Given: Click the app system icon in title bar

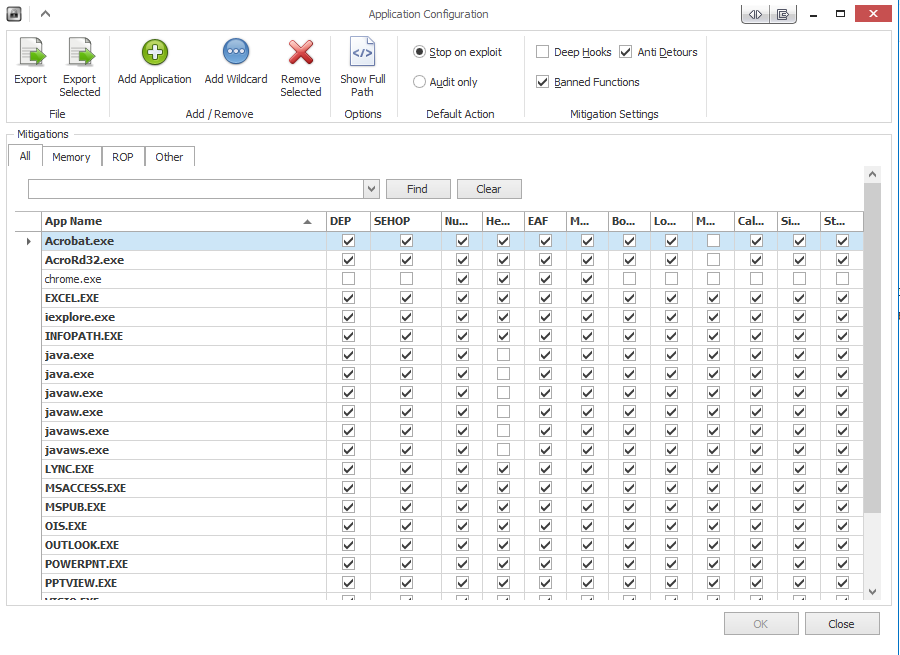Looking at the screenshot, I should point(14,14).
